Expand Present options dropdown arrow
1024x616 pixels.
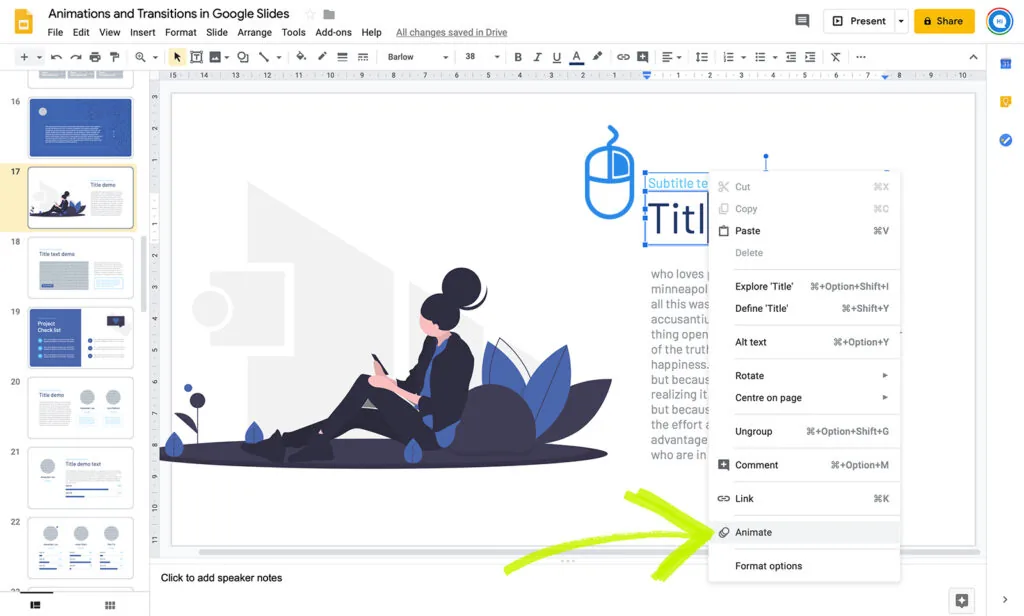click(901, 21)
